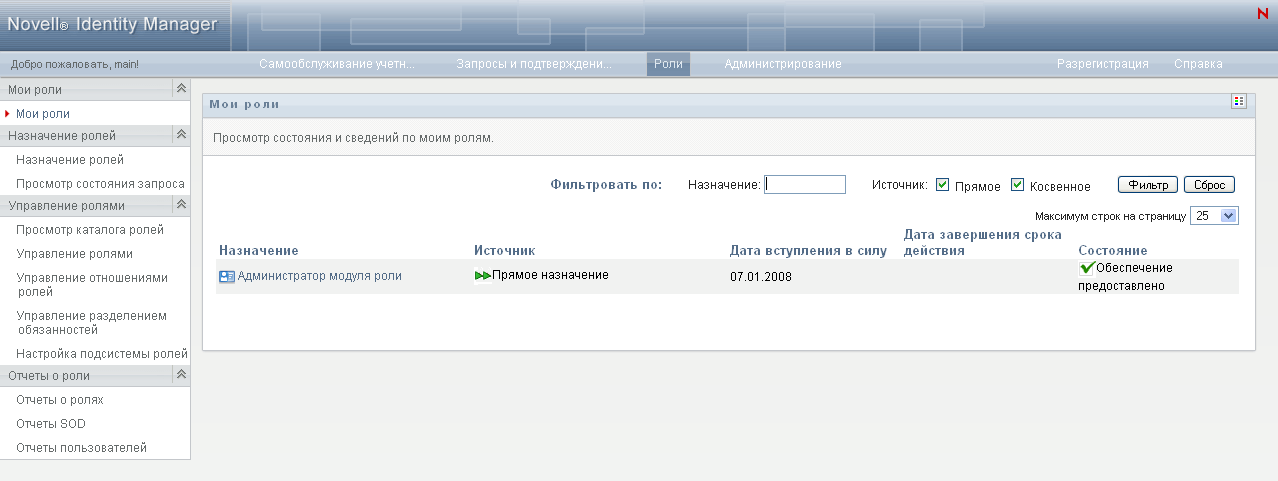1278x481 pixels.
Task: Click the Мои роли panel options icon
Action: click(x=1239, y=101)
